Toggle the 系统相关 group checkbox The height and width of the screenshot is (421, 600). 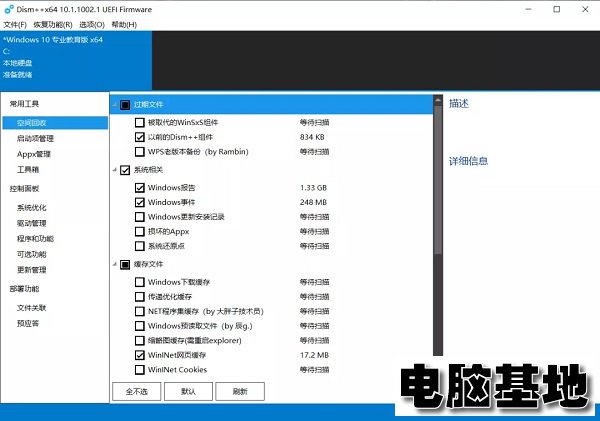pyautogui.click(x=125, y=170)
